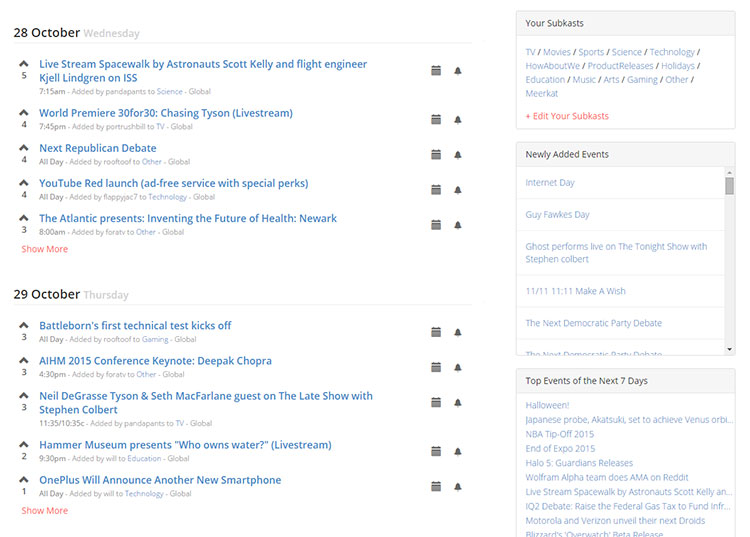This screenshot has height=537, width=750.
Task: Expand Show More under 29 October
Action: [44, 511]
